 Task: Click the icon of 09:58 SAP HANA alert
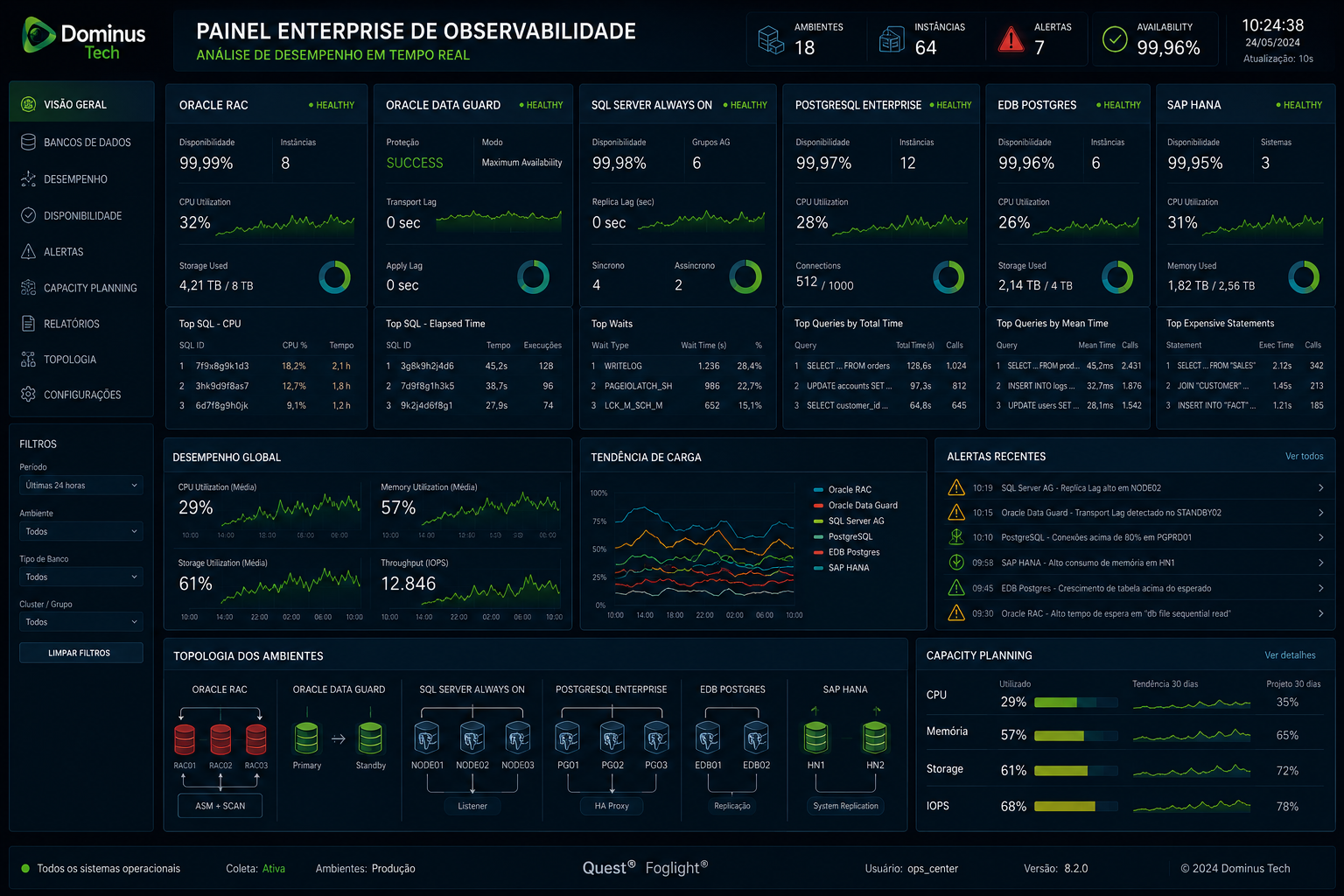[x=956, y=563]
